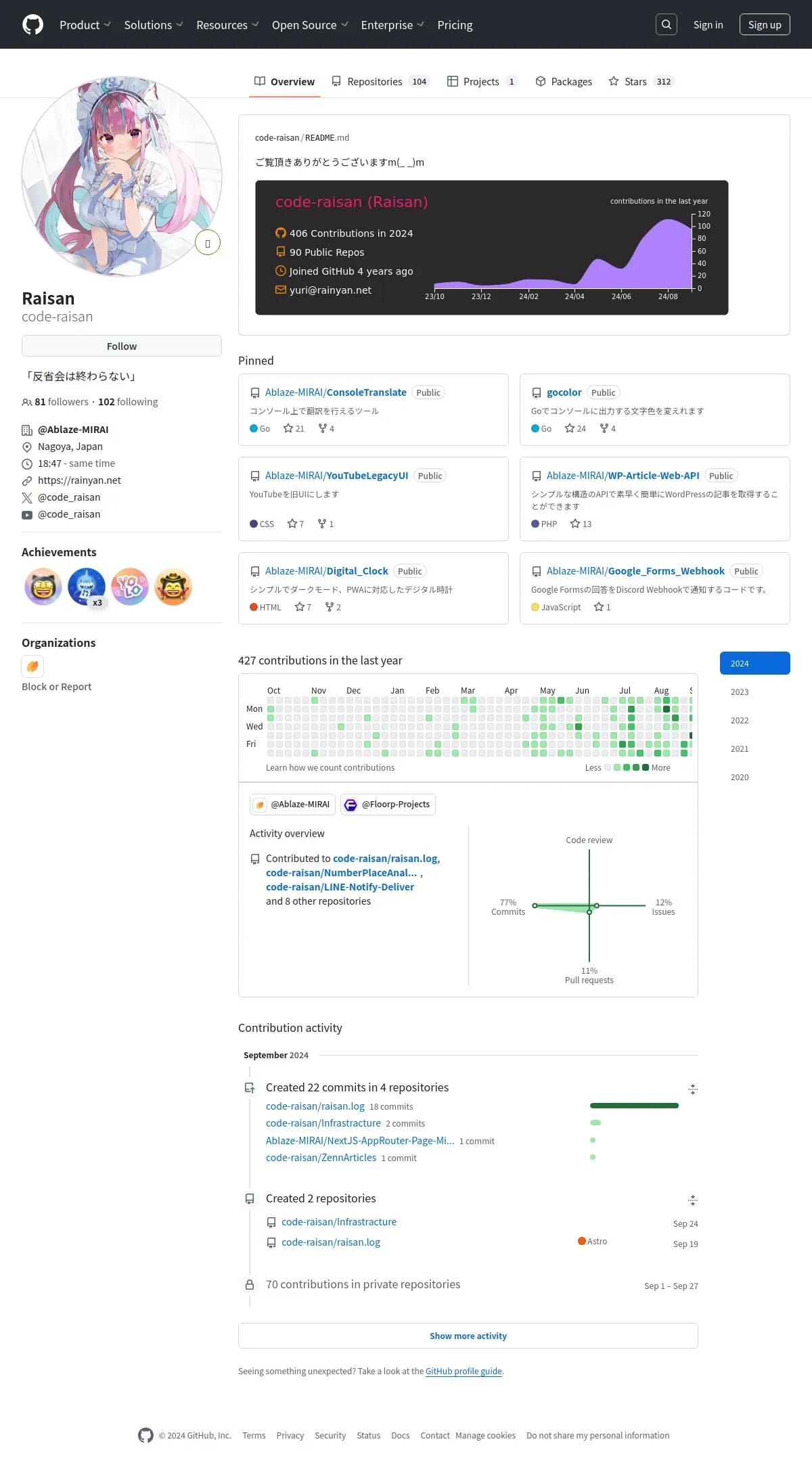Open the gocolor repository link
Image resolution: width=812 pixels, height=1471 pixels.
564,392
